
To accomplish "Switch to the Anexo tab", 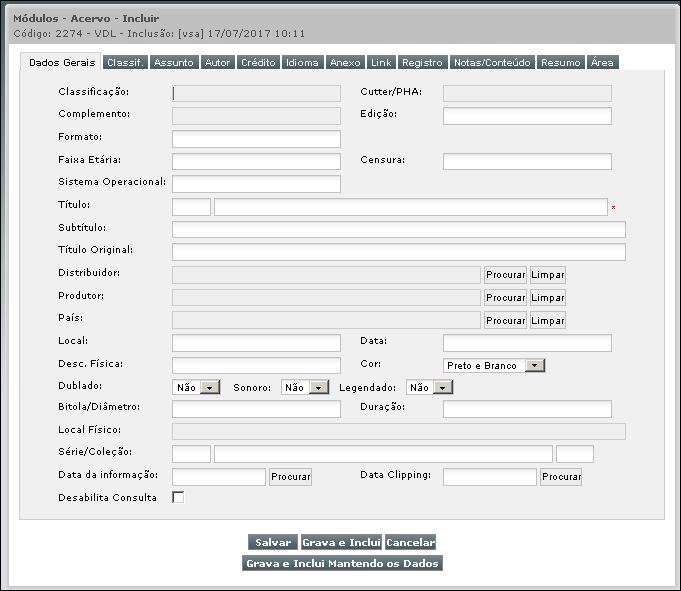I will [345, 62].
